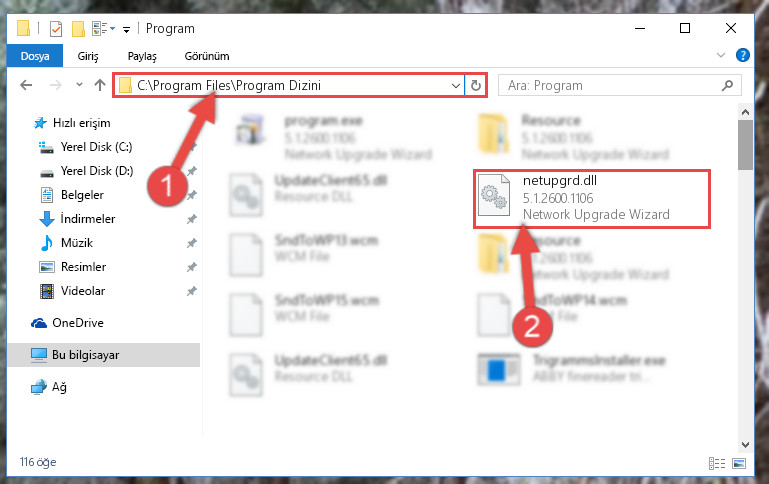The width and height of the screenshot is (769, 484).
Task: Select the netupgrd.dll file
Action: tap(592, 198)
